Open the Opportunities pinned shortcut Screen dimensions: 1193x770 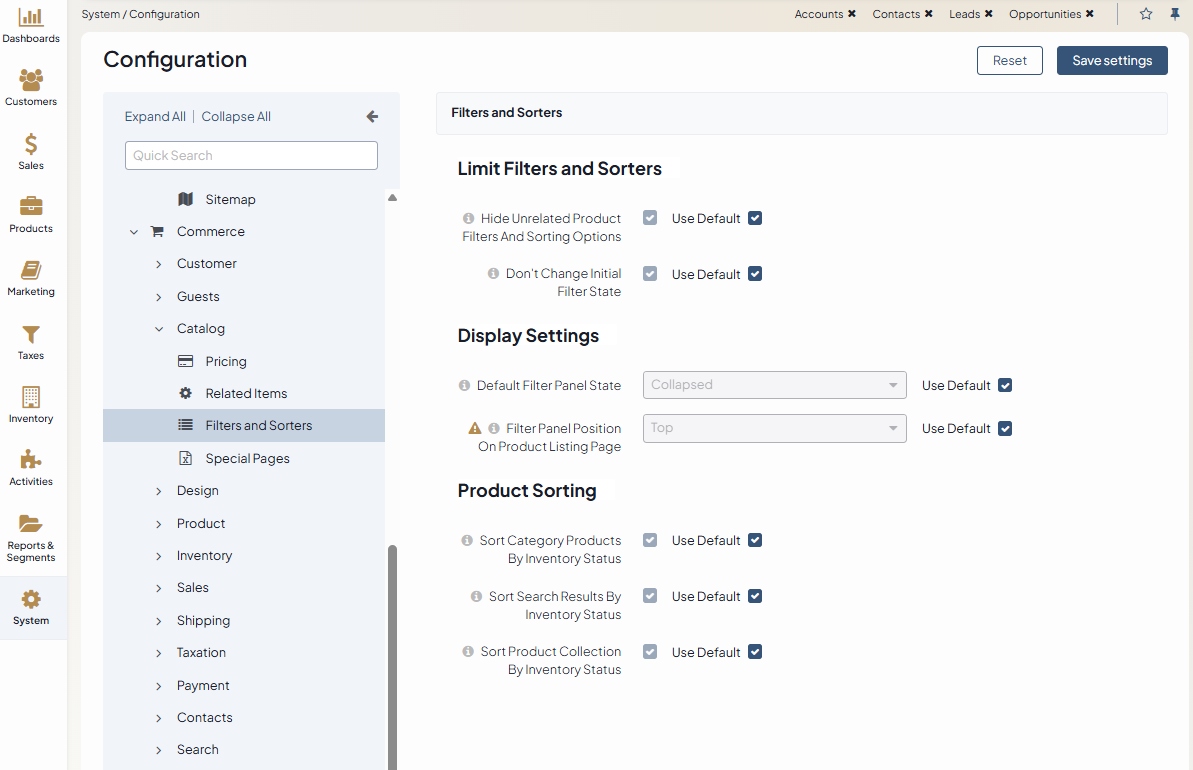click(x=1045, y=14)
